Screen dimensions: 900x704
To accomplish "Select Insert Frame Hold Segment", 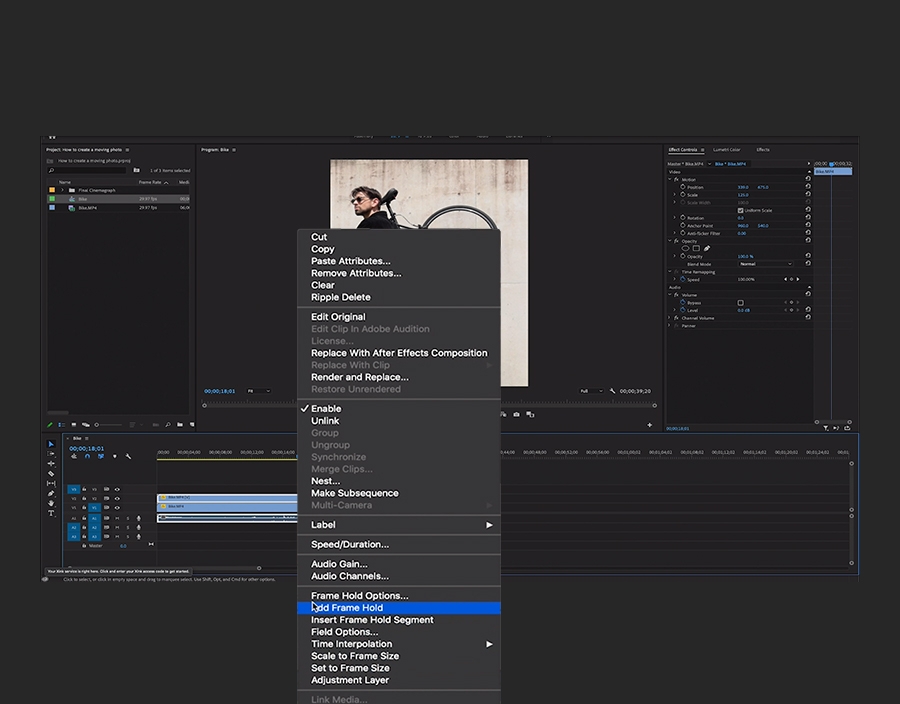I will (399, 620).
